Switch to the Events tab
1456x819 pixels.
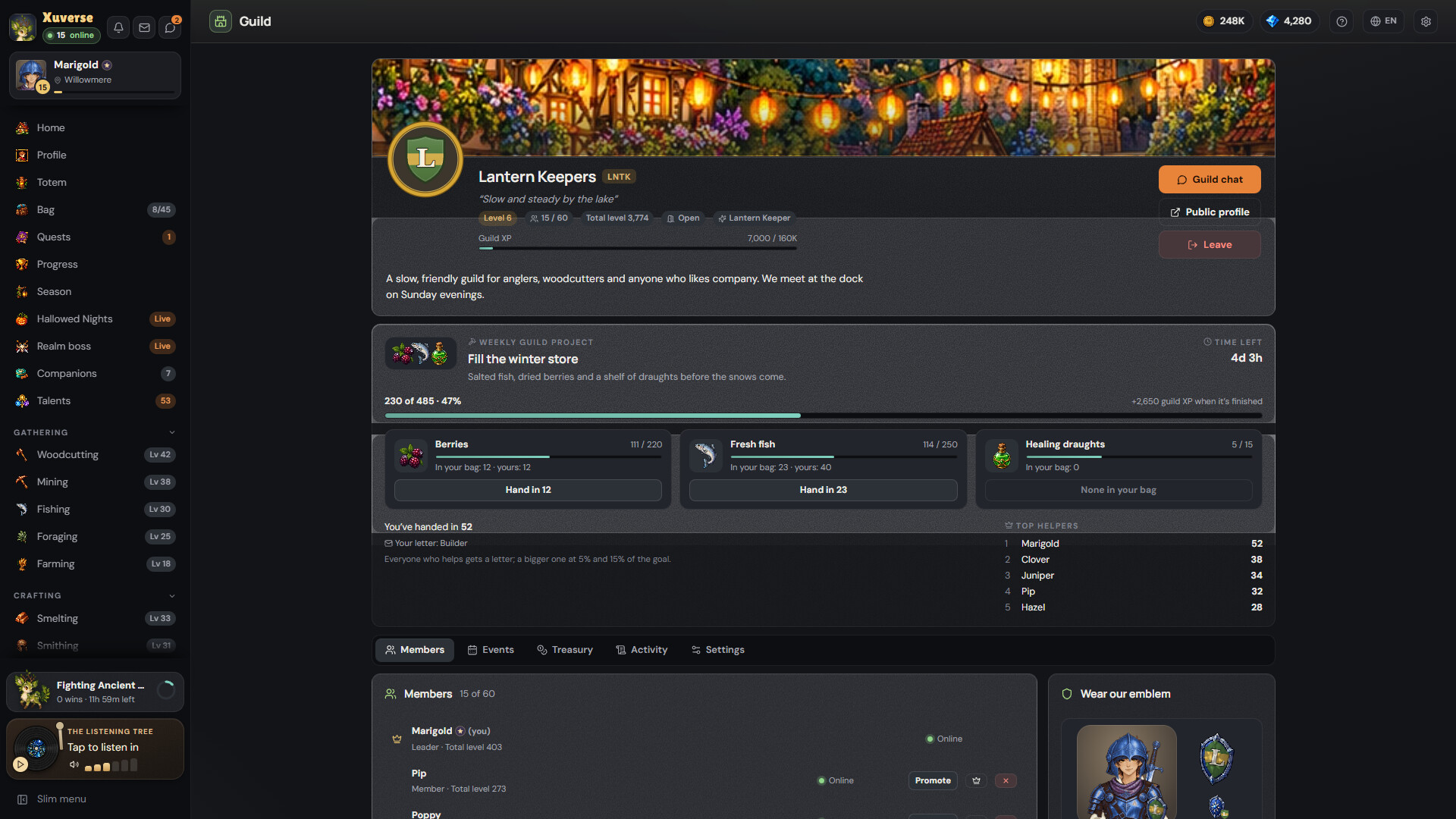491,650
